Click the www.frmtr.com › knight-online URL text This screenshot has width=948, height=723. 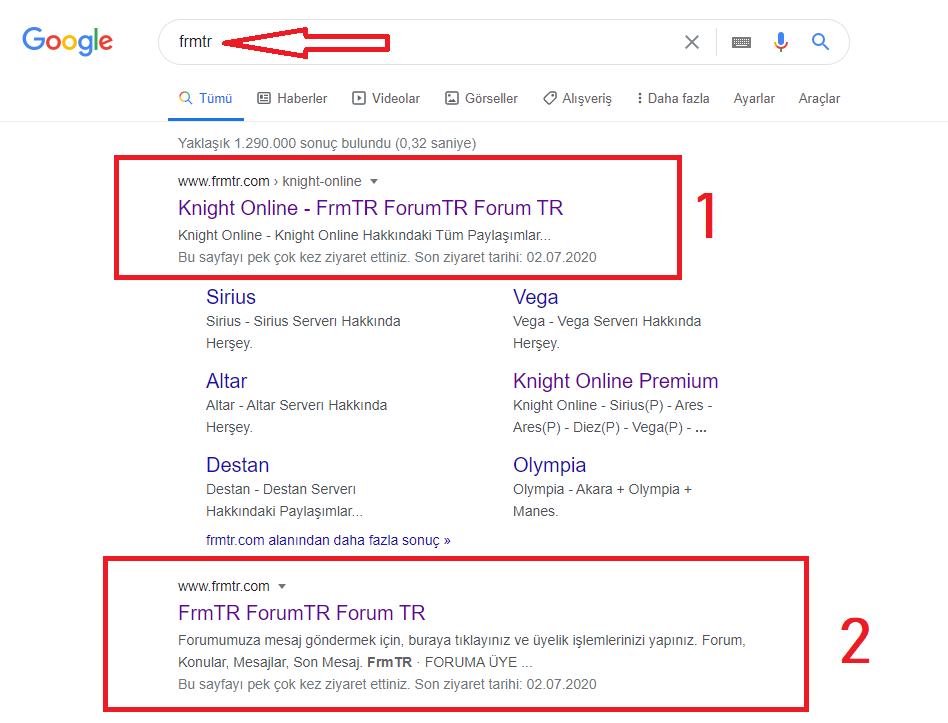[x=270, y=181]
